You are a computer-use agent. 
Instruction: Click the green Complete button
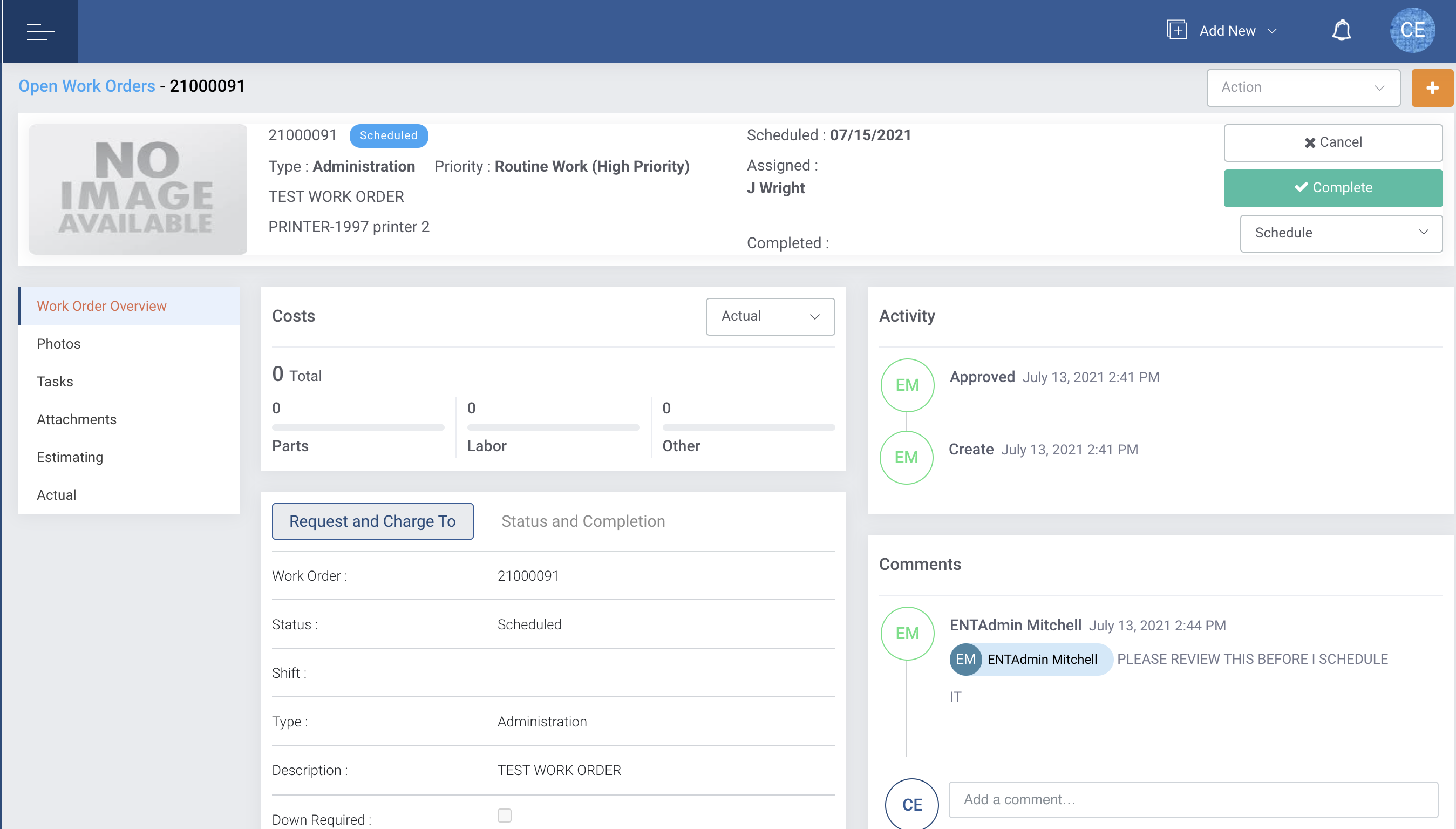[1332, 188]
